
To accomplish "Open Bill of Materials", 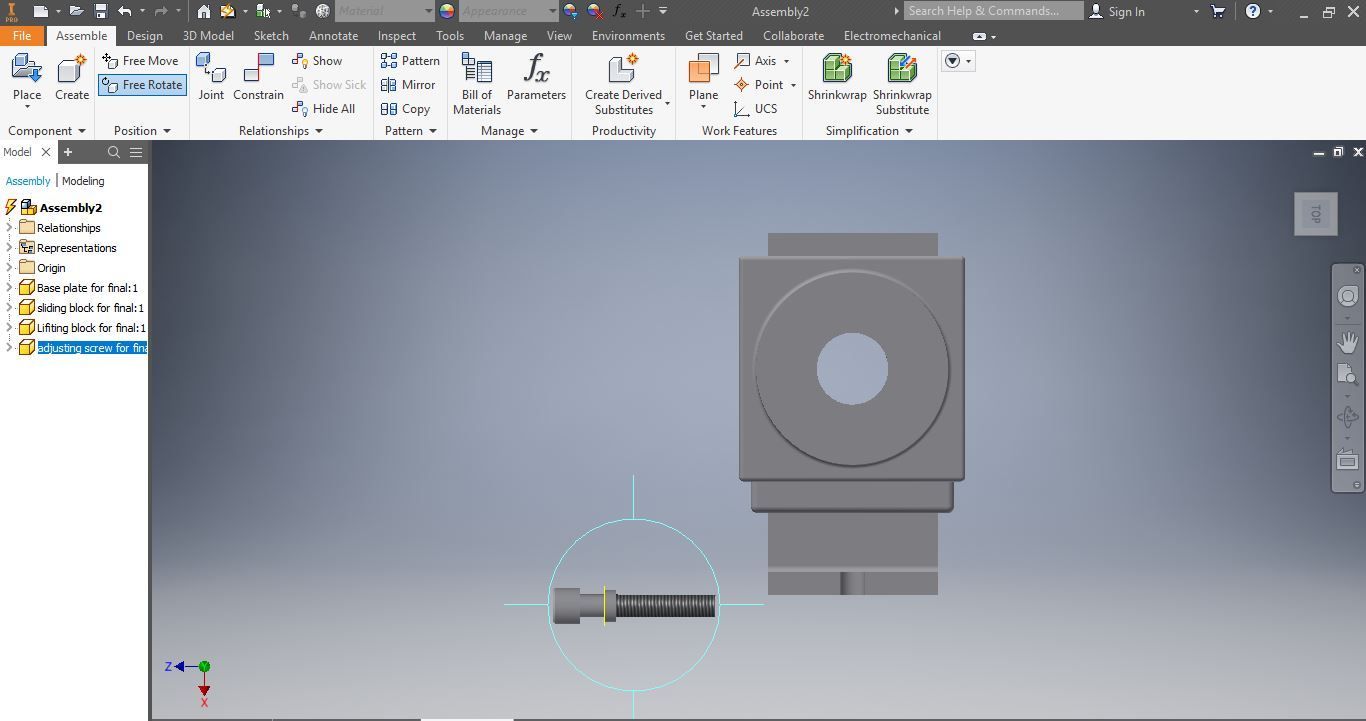I will click(477, 84).
